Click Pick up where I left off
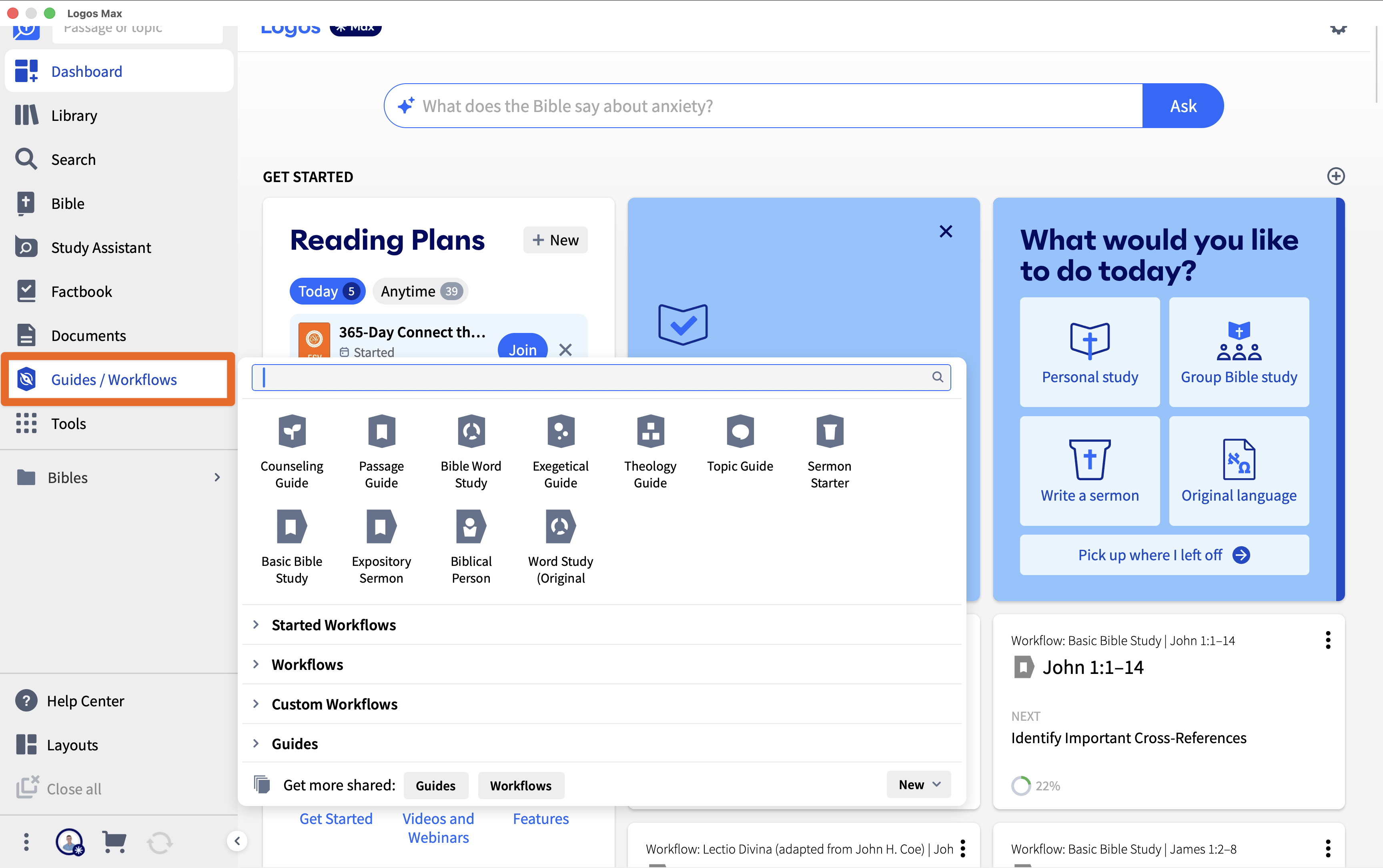The width and height of the screenshot is (1383, 868). (x=1164, y=555)
